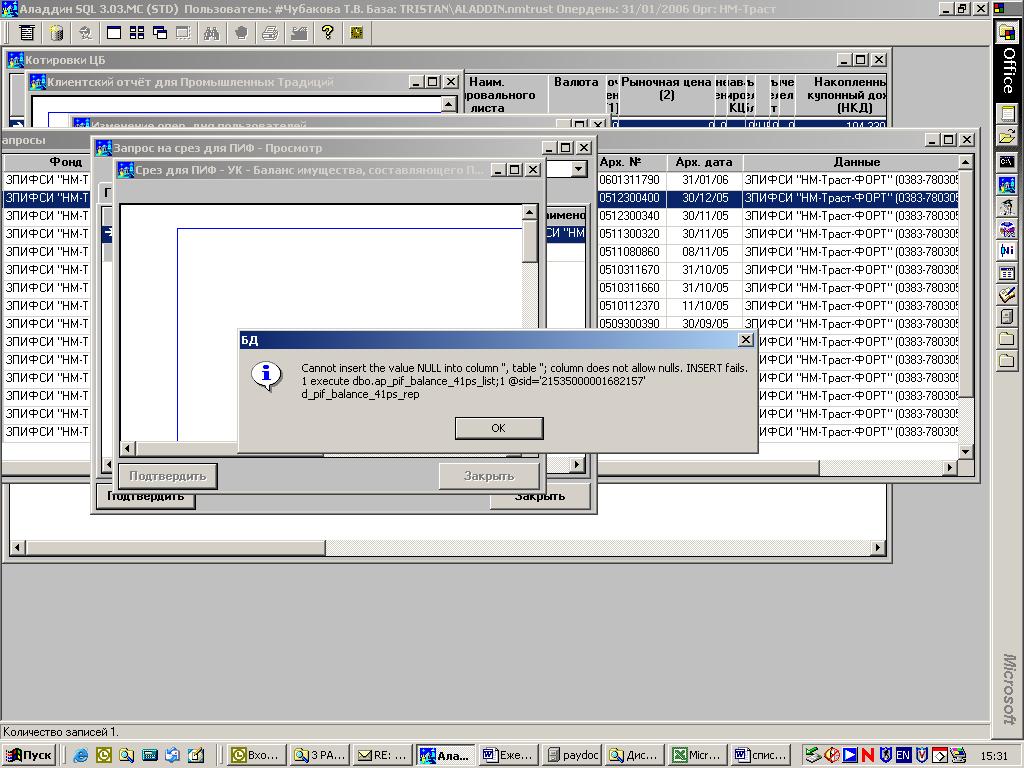Open help with the yellow question mark icon
The height and width of the screenshot is (768, 1024).
coord(327,33)
